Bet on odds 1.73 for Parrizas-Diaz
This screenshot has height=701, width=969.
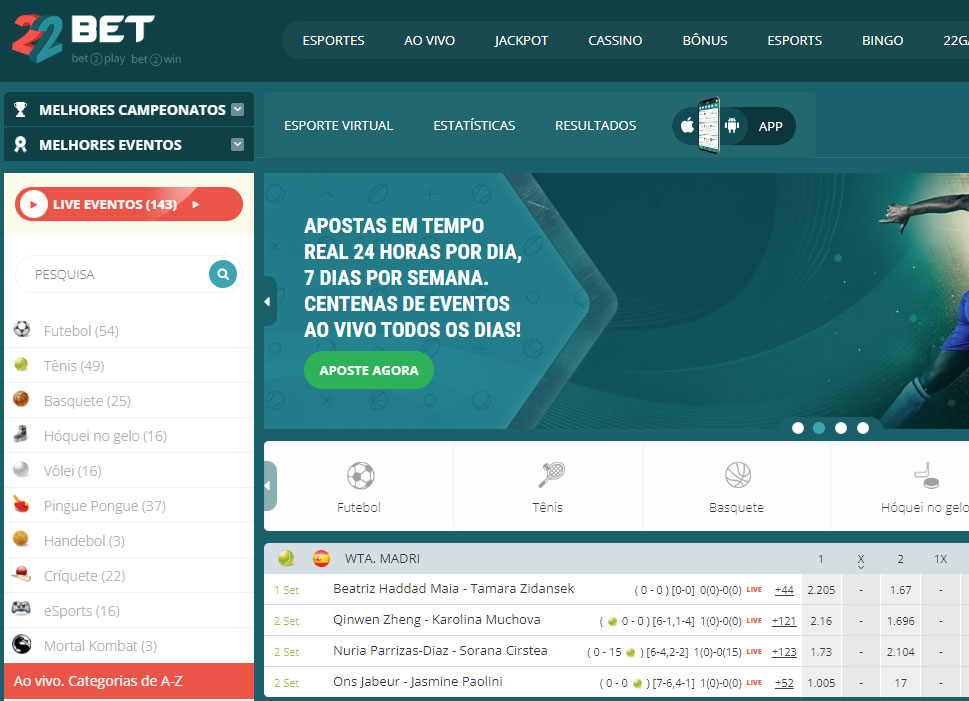pos(821,652)
